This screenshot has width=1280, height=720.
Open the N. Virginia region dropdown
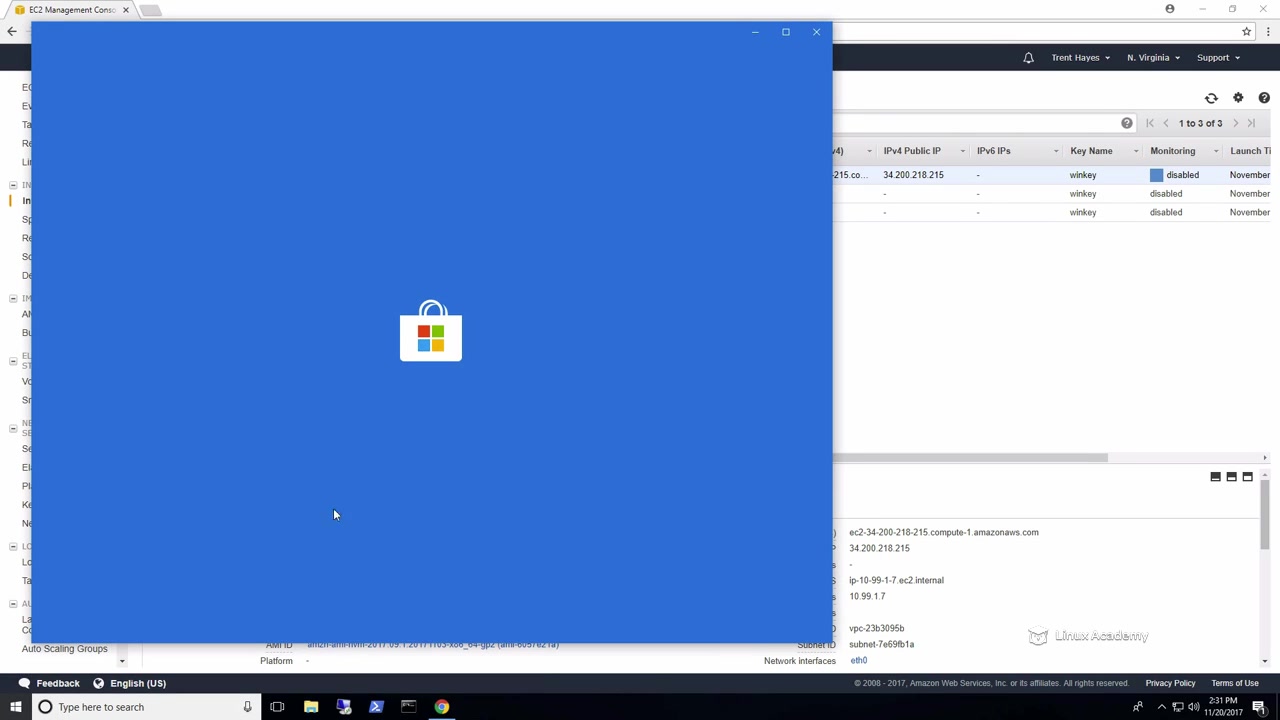click(1153, 58)
